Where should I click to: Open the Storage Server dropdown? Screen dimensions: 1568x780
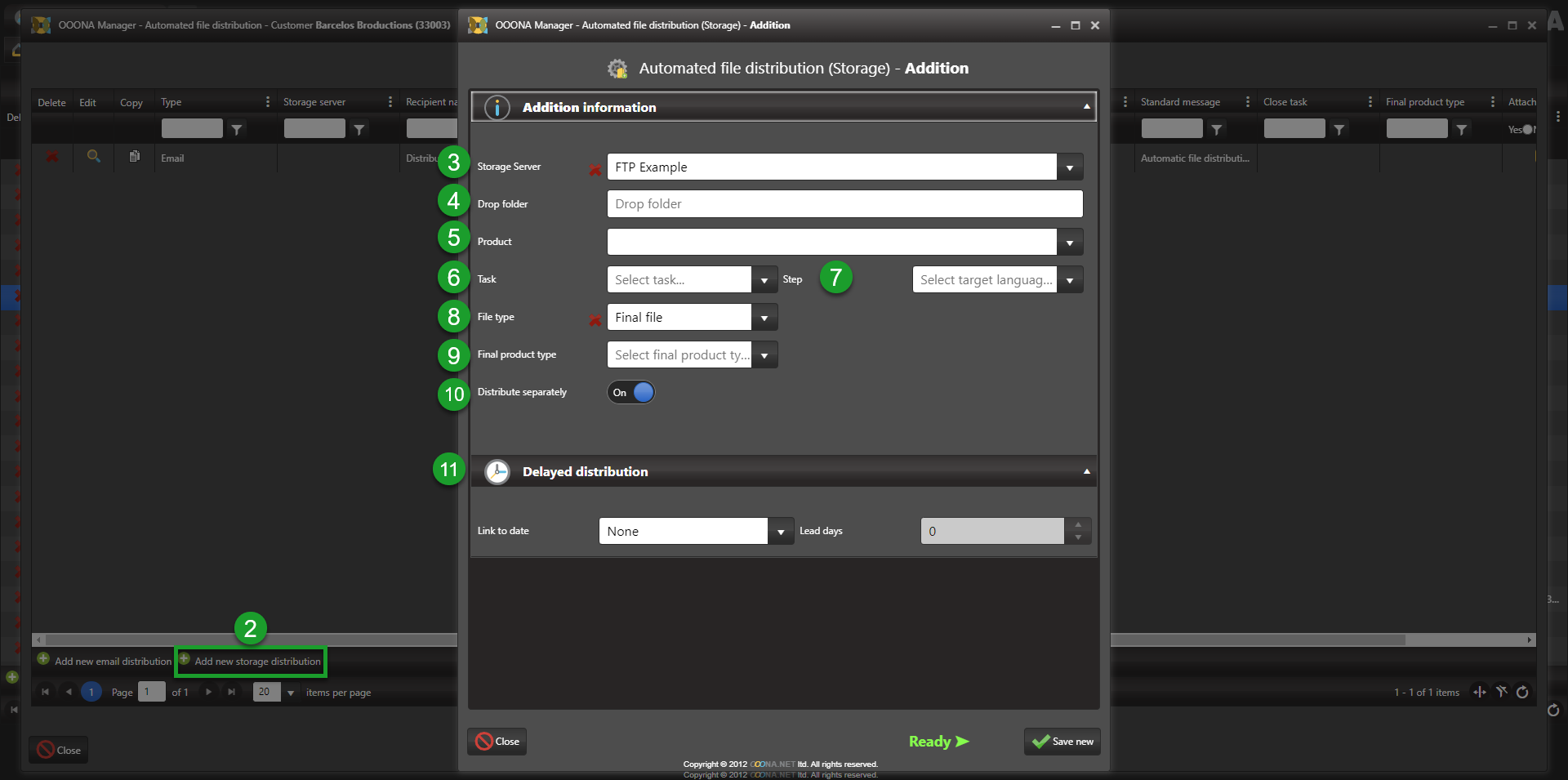1070,167
